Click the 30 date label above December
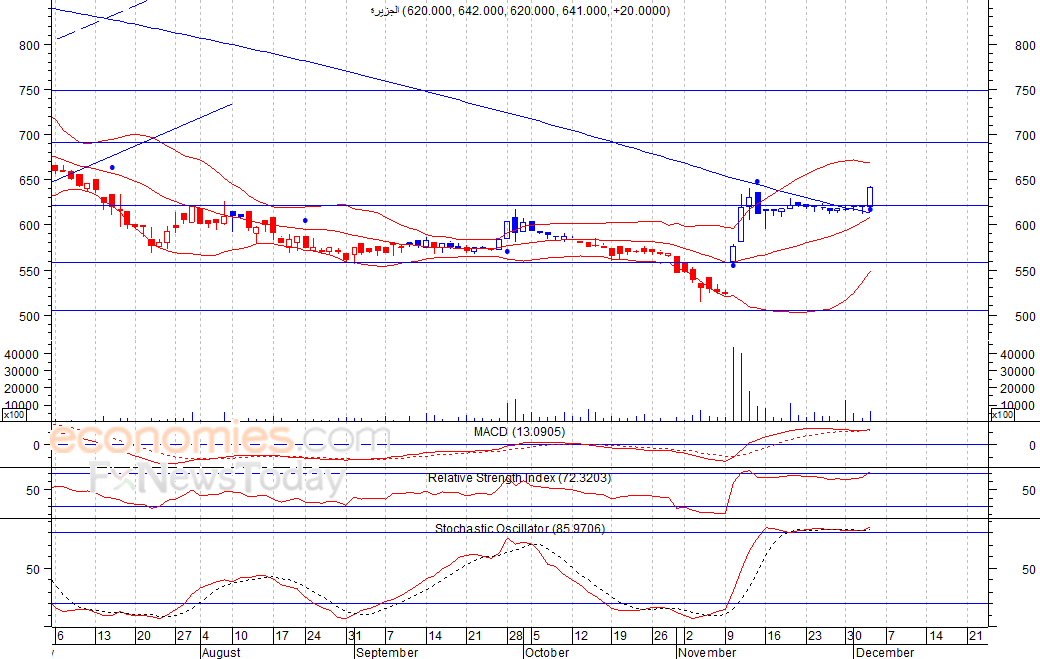 point(854,636)
